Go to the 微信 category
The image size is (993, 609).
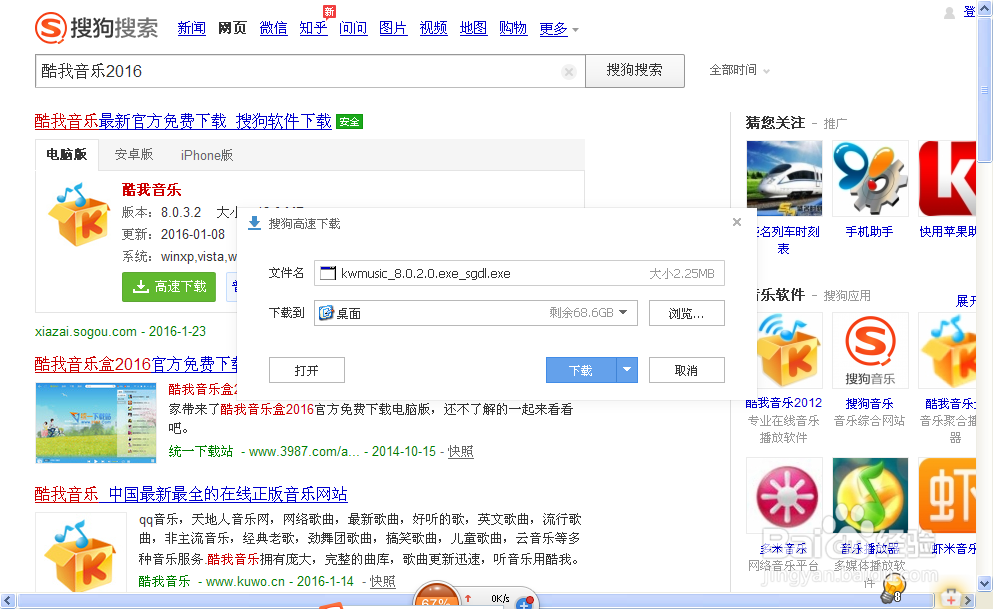coord(273,28)
